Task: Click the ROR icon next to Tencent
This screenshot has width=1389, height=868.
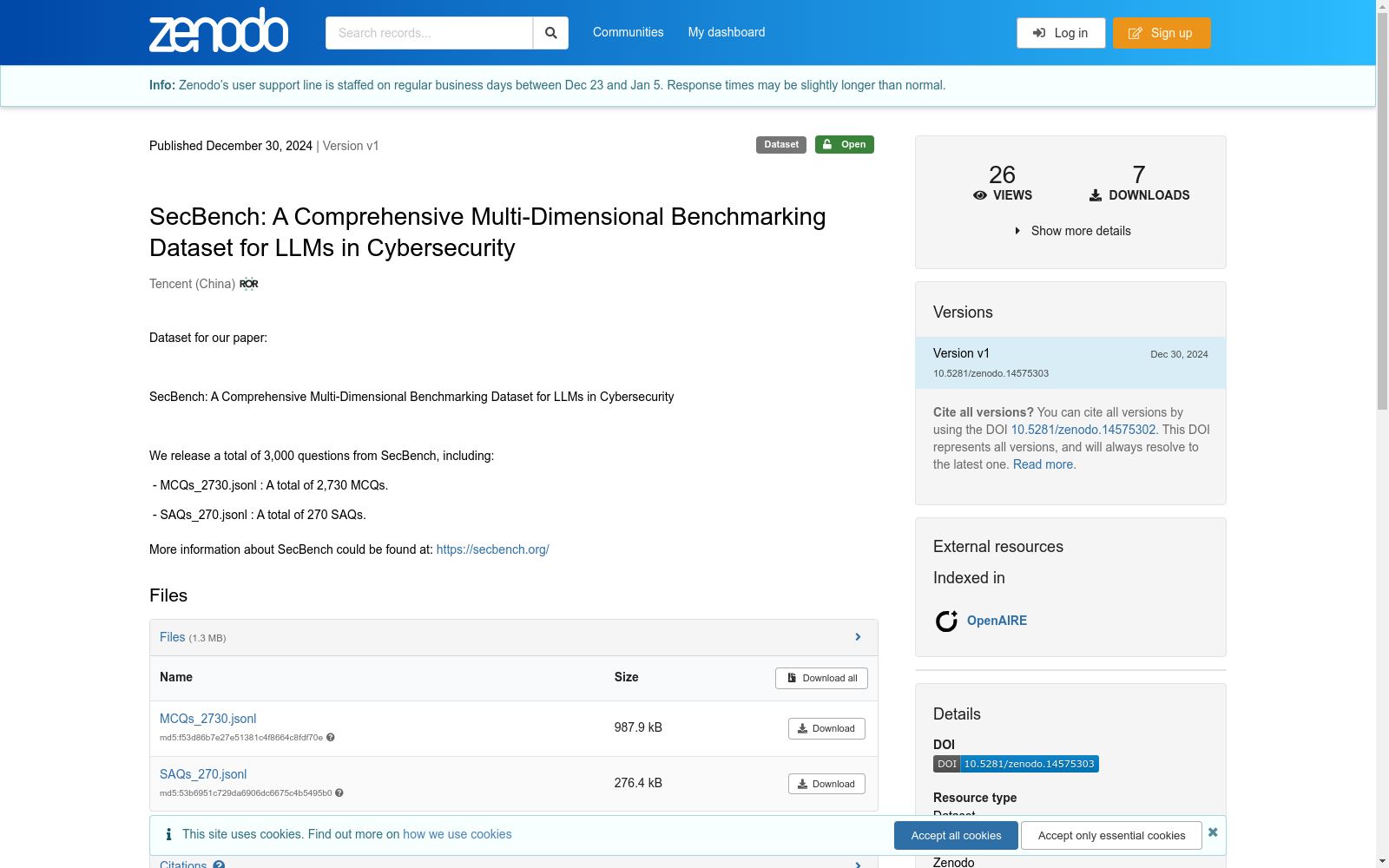Action: click(x=249, y=284)
